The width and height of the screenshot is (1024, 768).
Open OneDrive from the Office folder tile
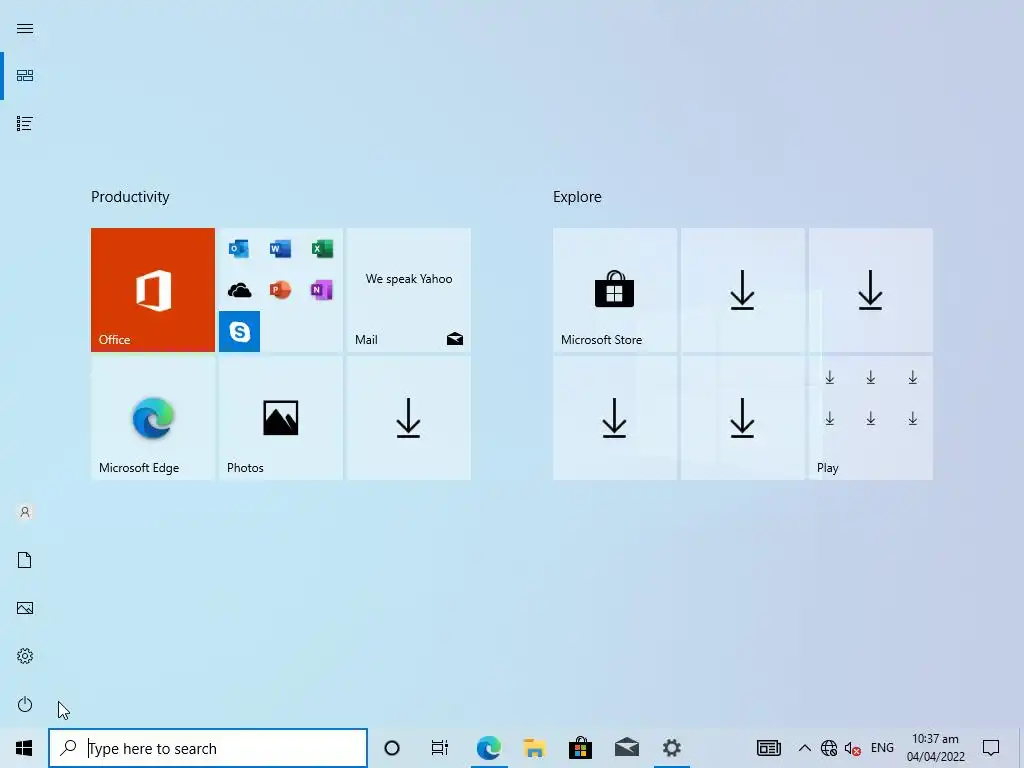coord(239,290)
